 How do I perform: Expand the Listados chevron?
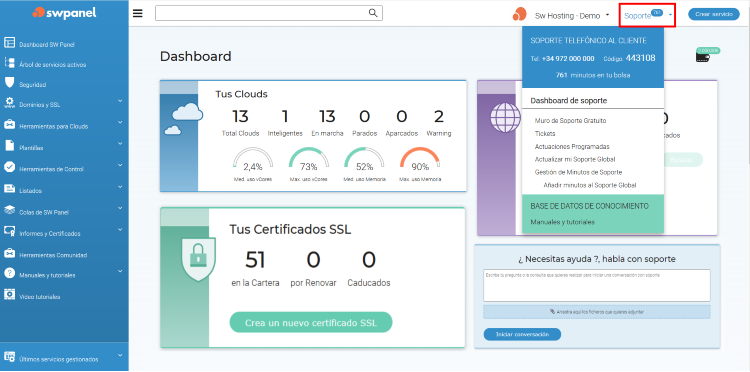point(120,187)
